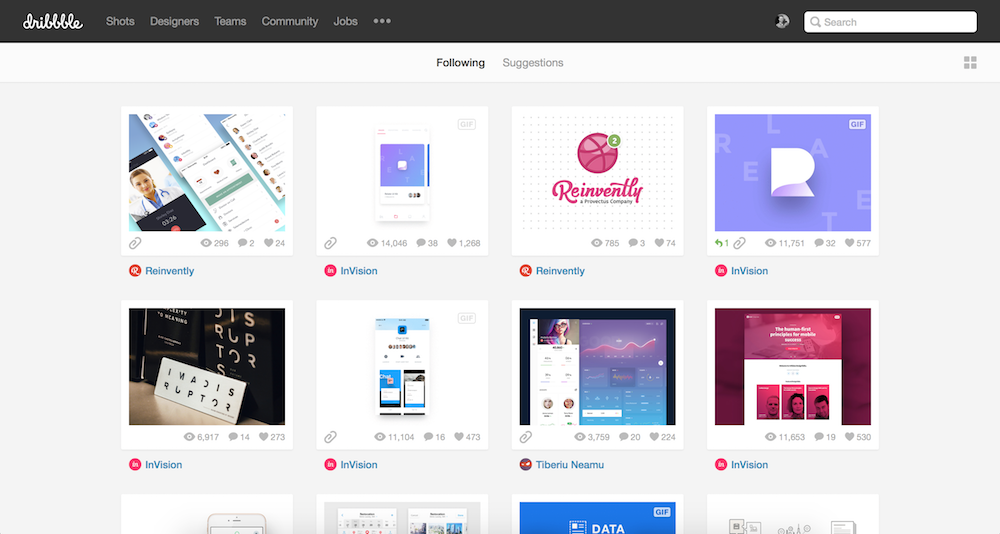Click the green rebound arrow icon
Viewport: 1000px width, 534px height.
coord(721,243)
